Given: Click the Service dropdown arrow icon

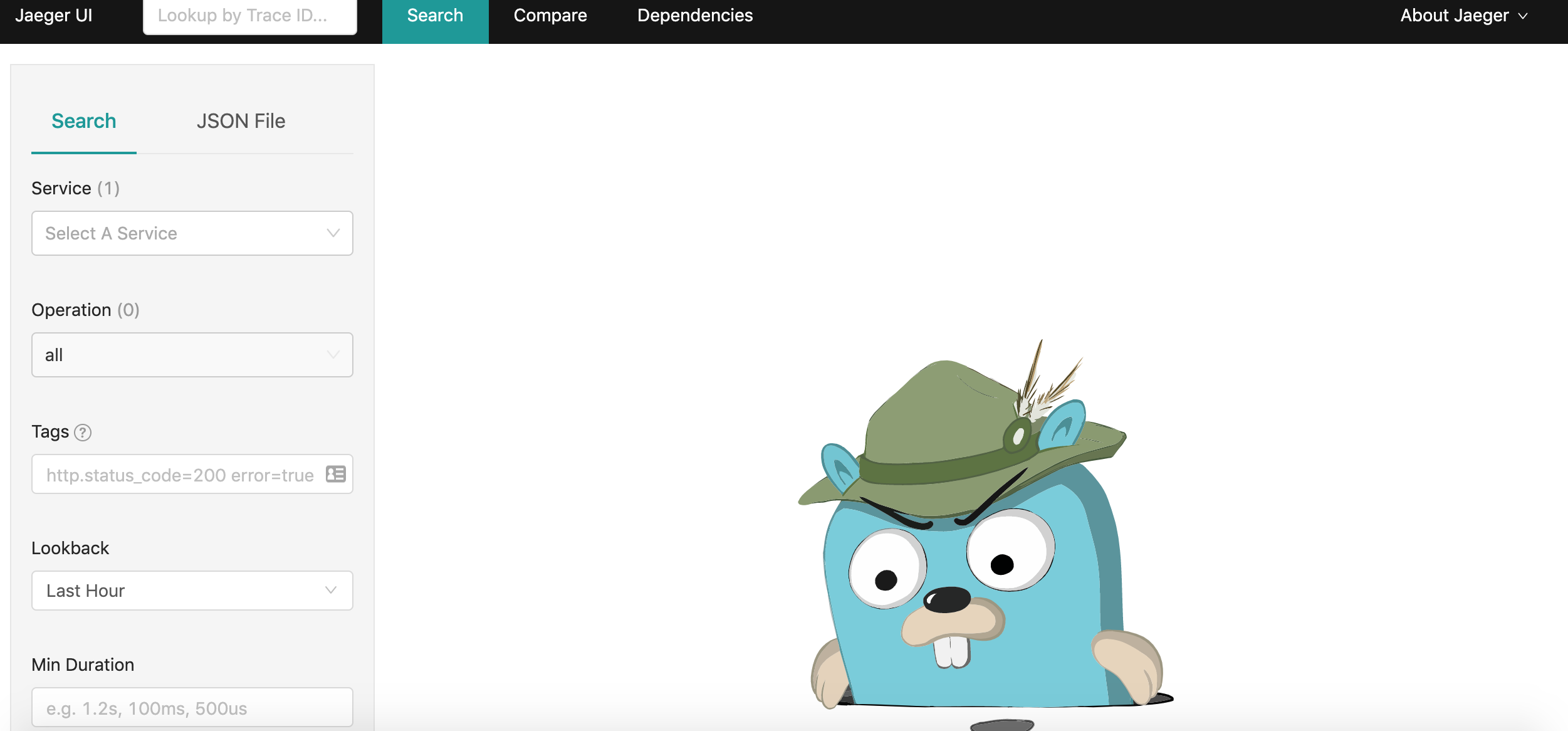Looking at the screenshot, I should (333, 233).
